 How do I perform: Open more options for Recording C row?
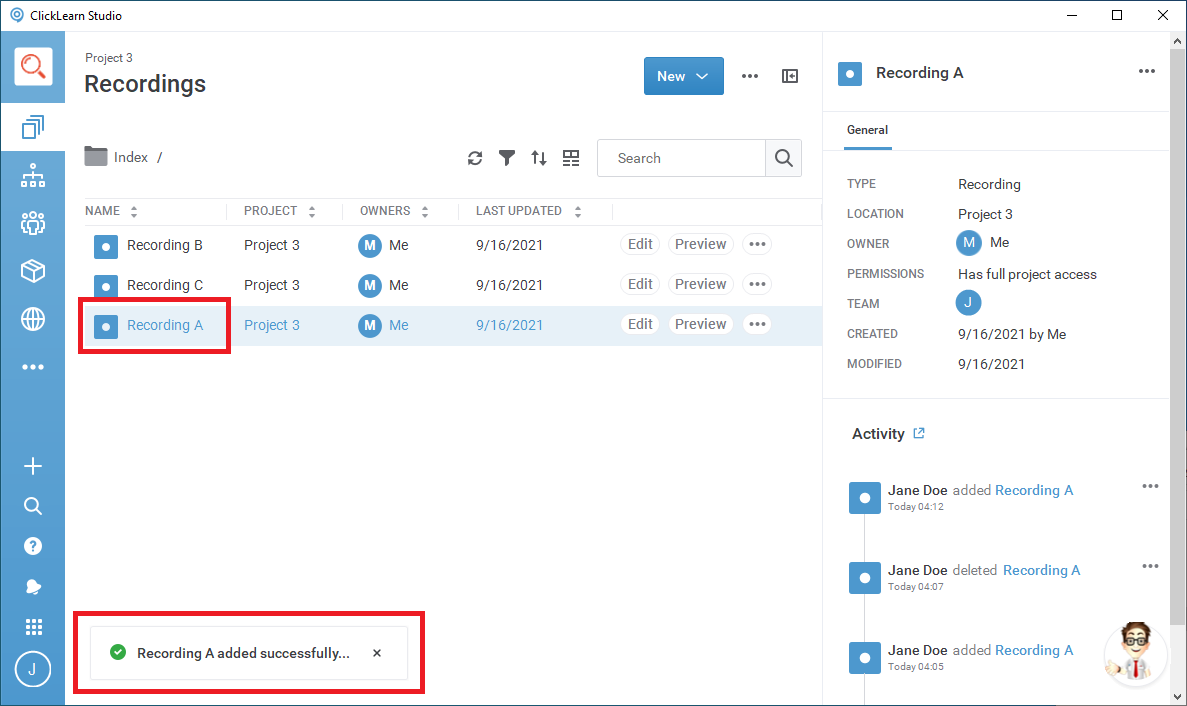click(x=757, y=285)
